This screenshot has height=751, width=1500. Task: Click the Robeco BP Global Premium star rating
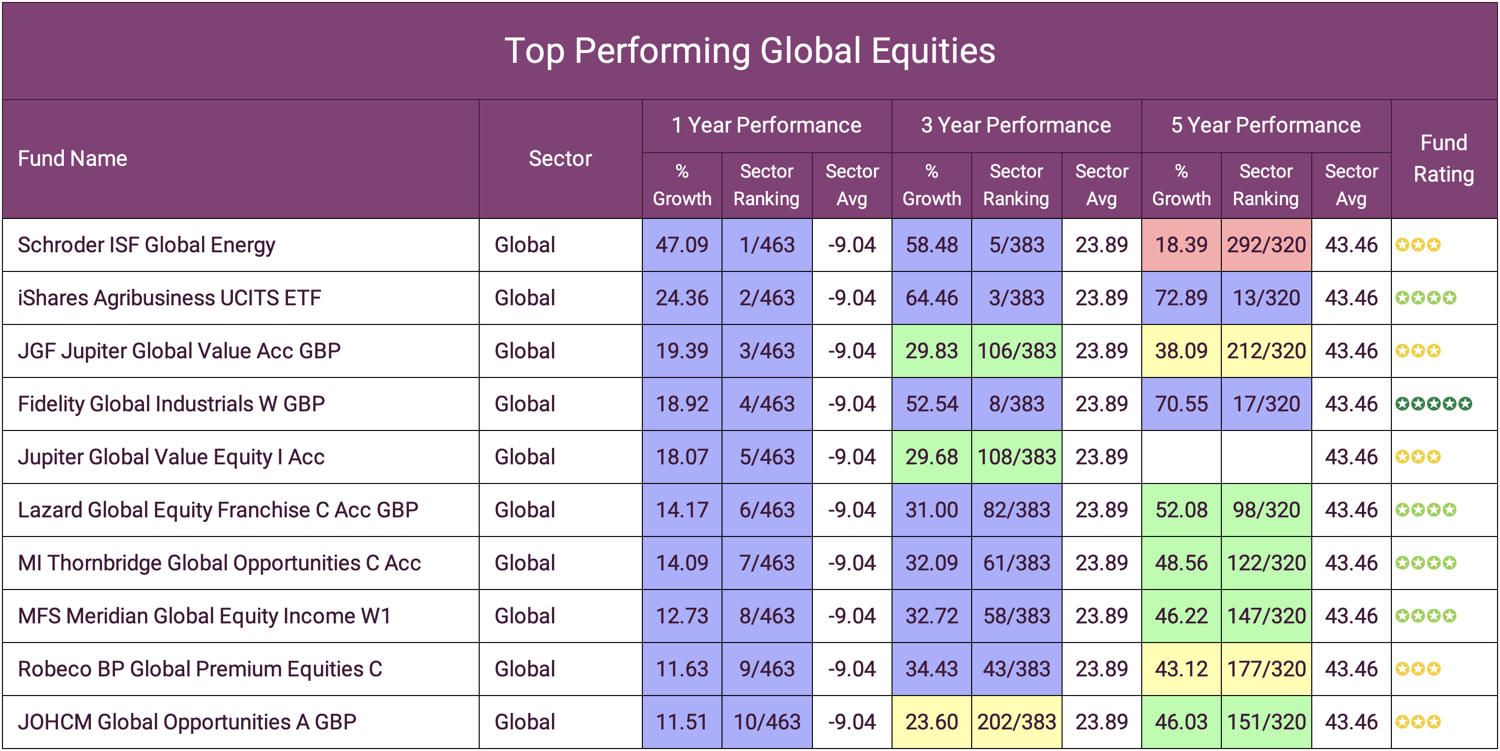click(1418, 669)
